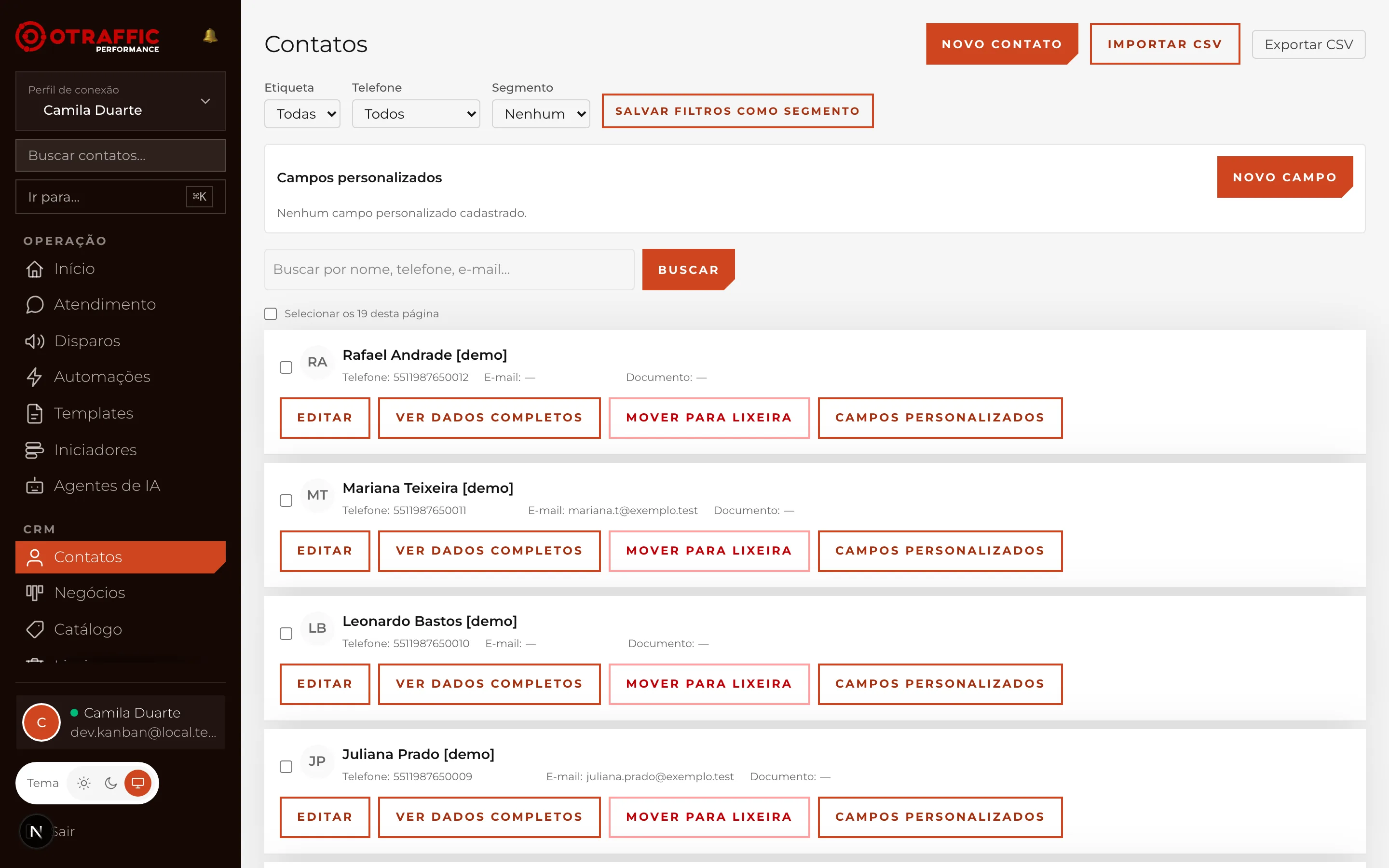Click the Contatos person icon

[x=34, y=557]
